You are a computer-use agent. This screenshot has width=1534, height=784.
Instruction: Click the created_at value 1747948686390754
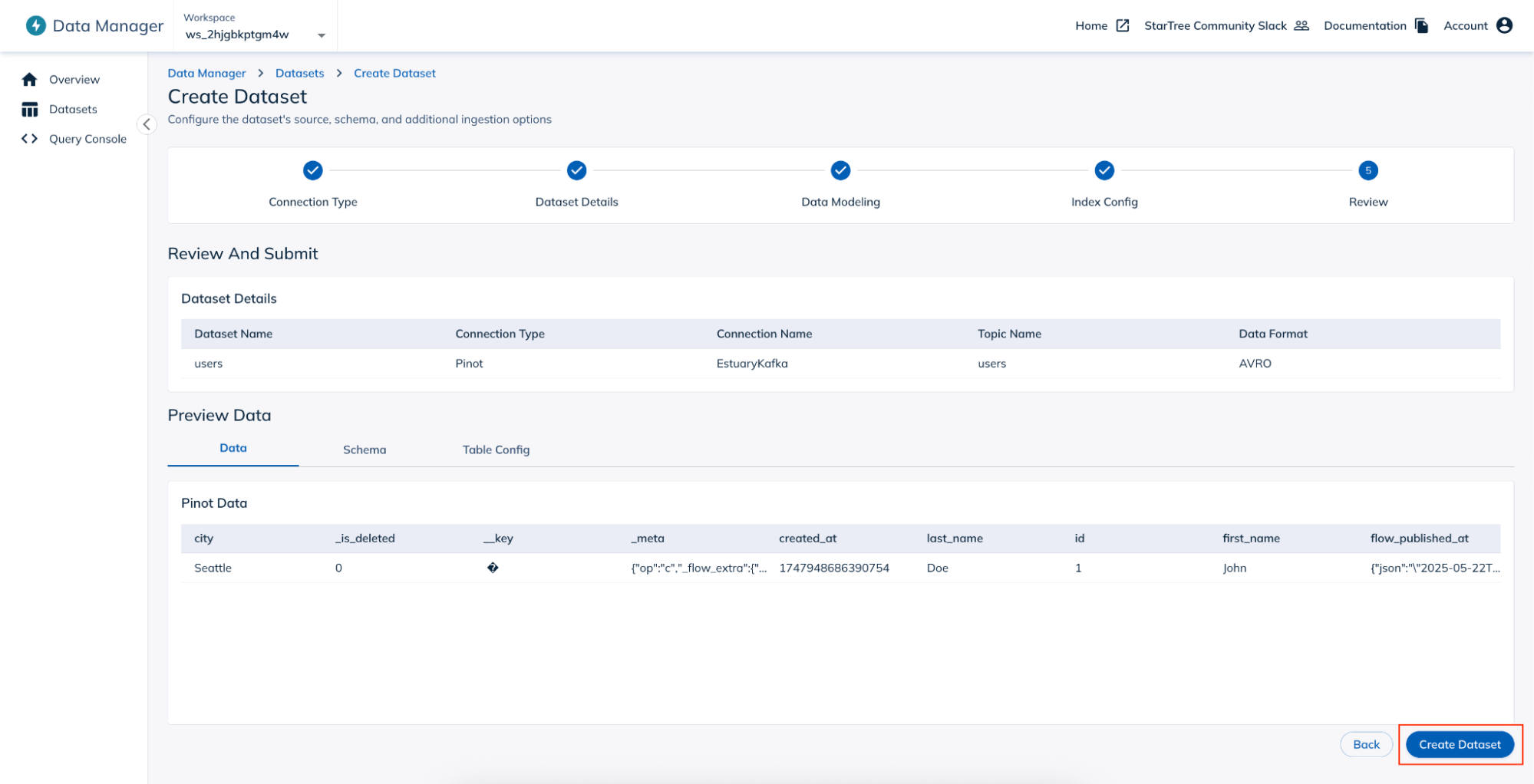834,568
